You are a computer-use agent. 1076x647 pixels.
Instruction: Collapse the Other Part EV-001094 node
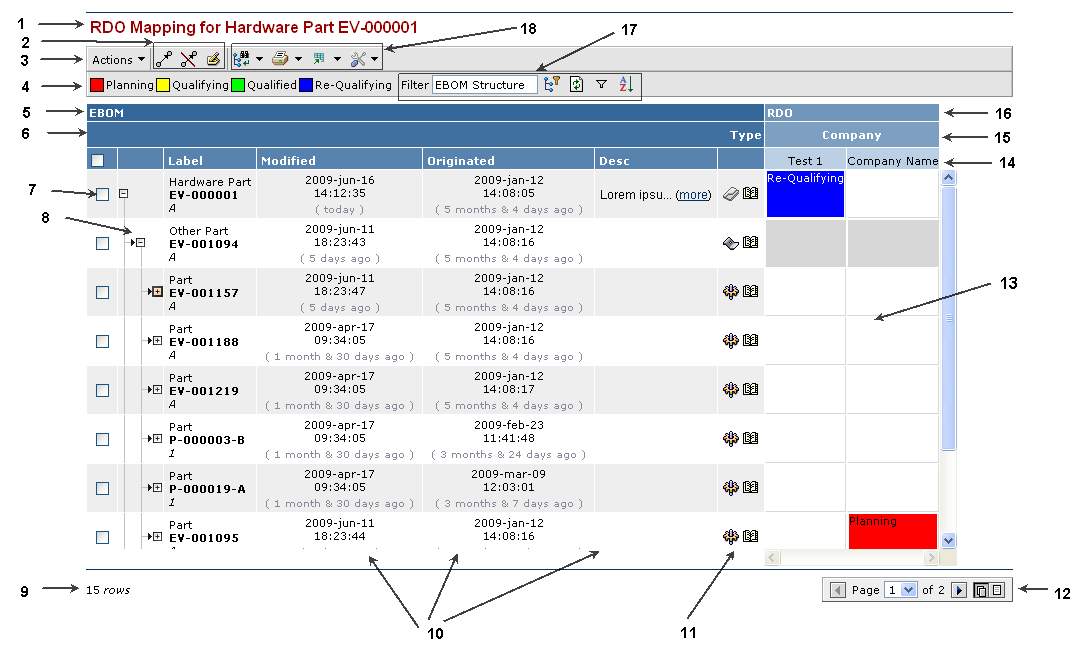coord(141,243)
